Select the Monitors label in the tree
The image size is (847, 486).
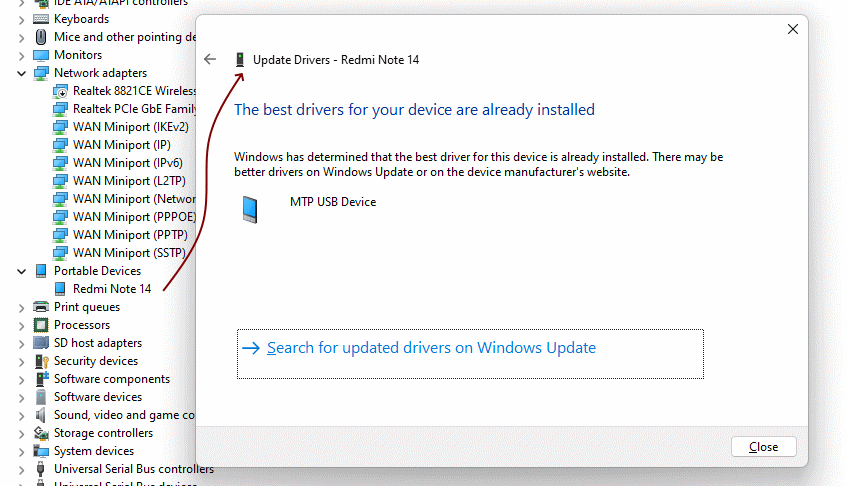78,55
